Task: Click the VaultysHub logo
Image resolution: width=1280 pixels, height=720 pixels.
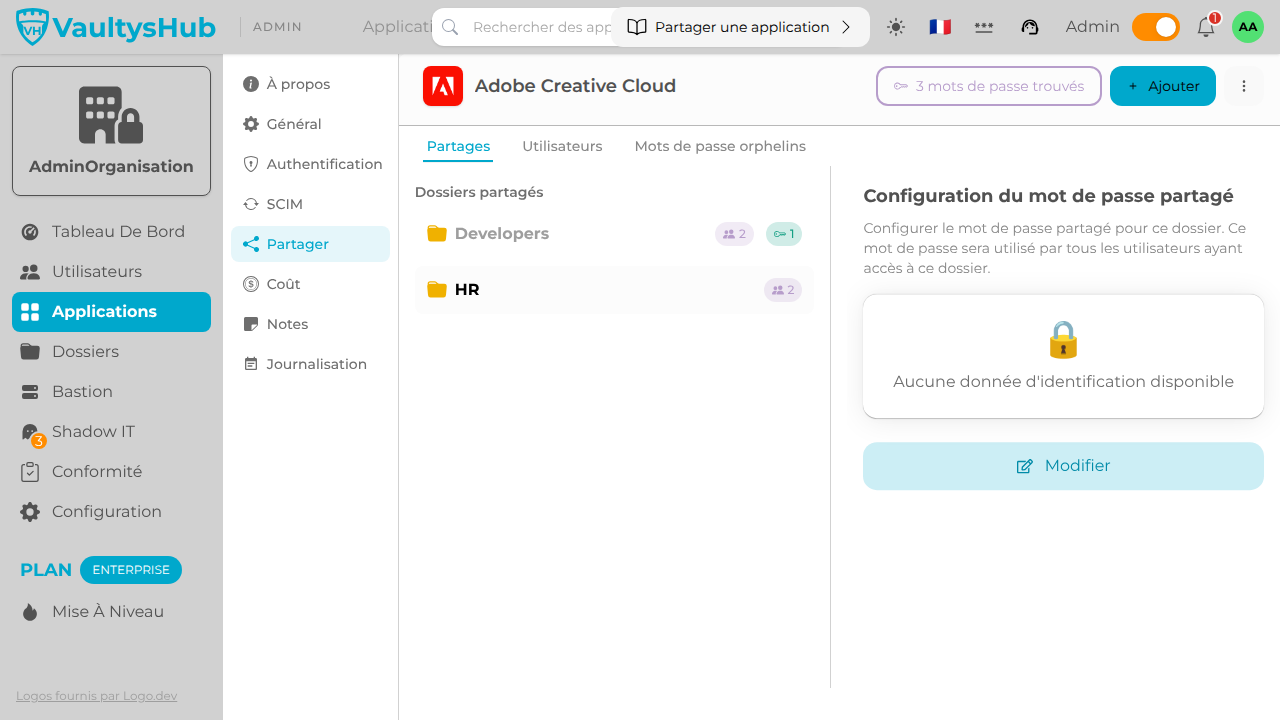Action: coord(116,27)
